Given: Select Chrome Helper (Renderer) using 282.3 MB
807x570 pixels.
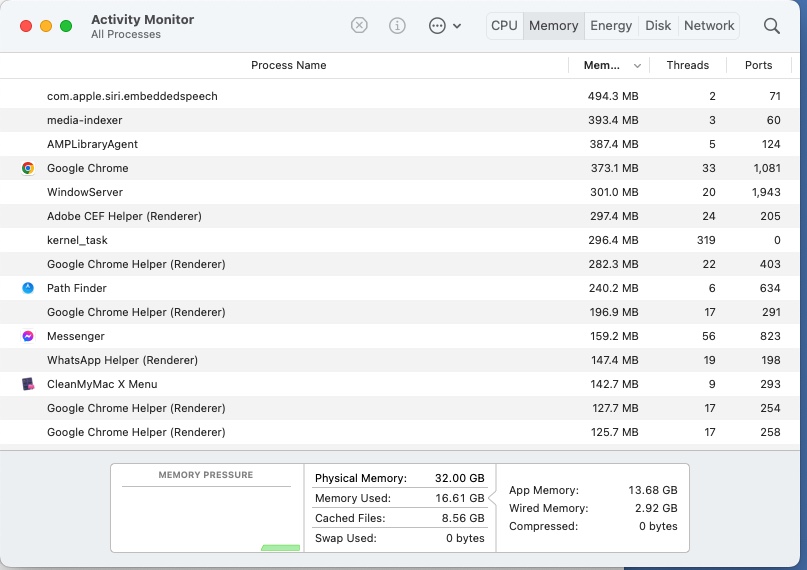Looking at the screenshot, I should pos(136,264).
